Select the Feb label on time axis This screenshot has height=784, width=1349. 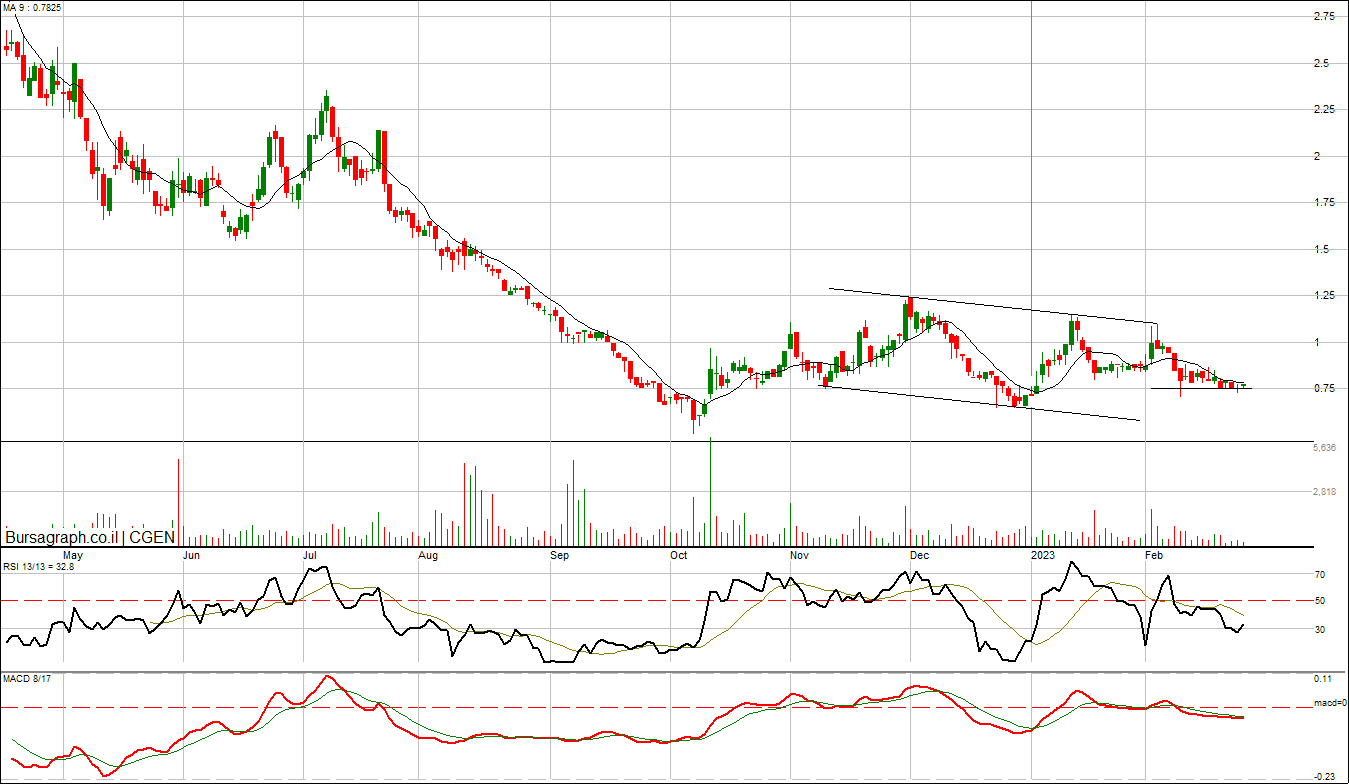pos(1153,554)
